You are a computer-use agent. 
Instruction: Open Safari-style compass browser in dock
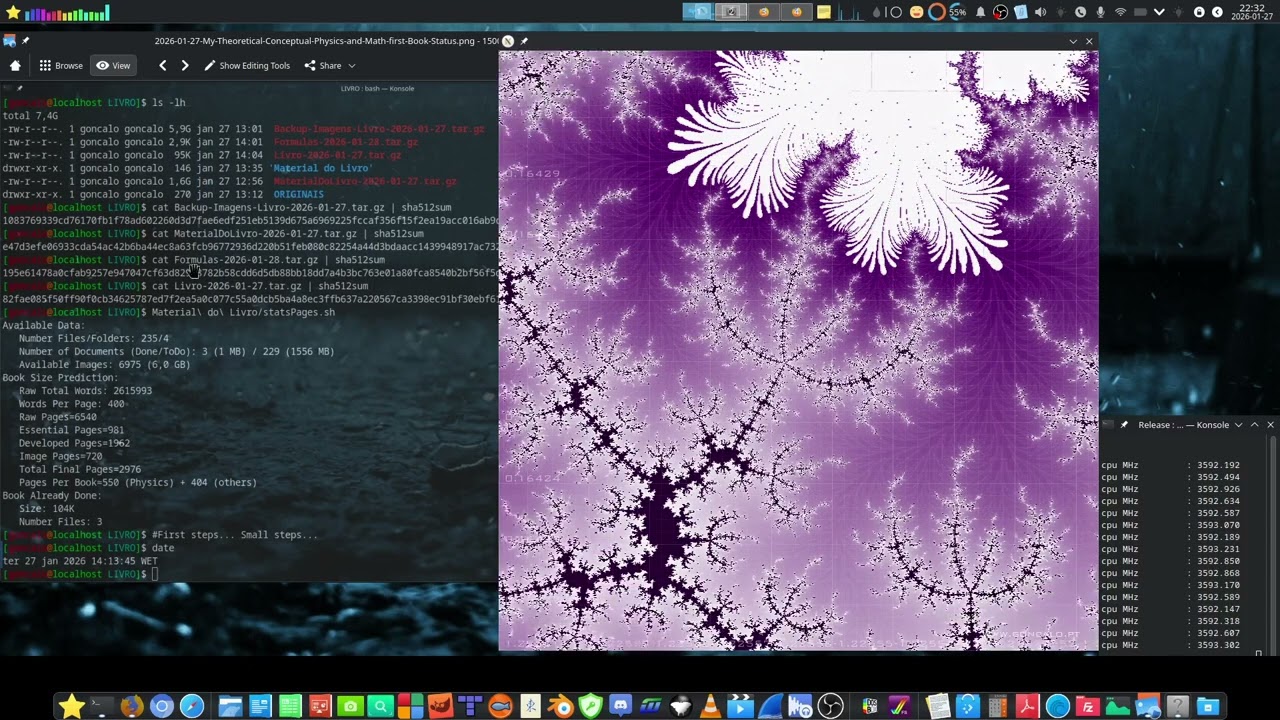(191, 707)
